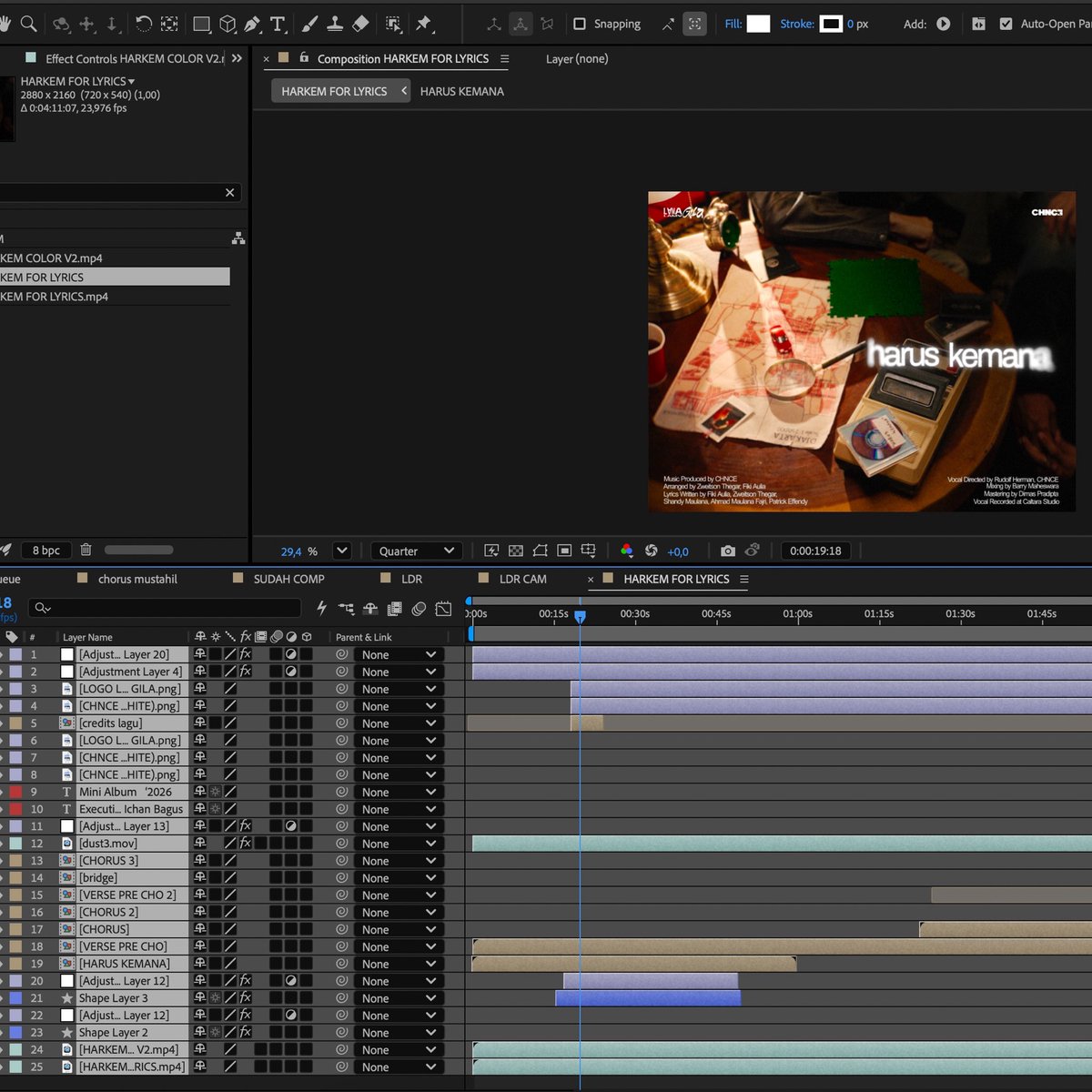The image size is (1092, 1092).
Task: Toggle the transparency grid icon
Action: (x=516, y=551)
